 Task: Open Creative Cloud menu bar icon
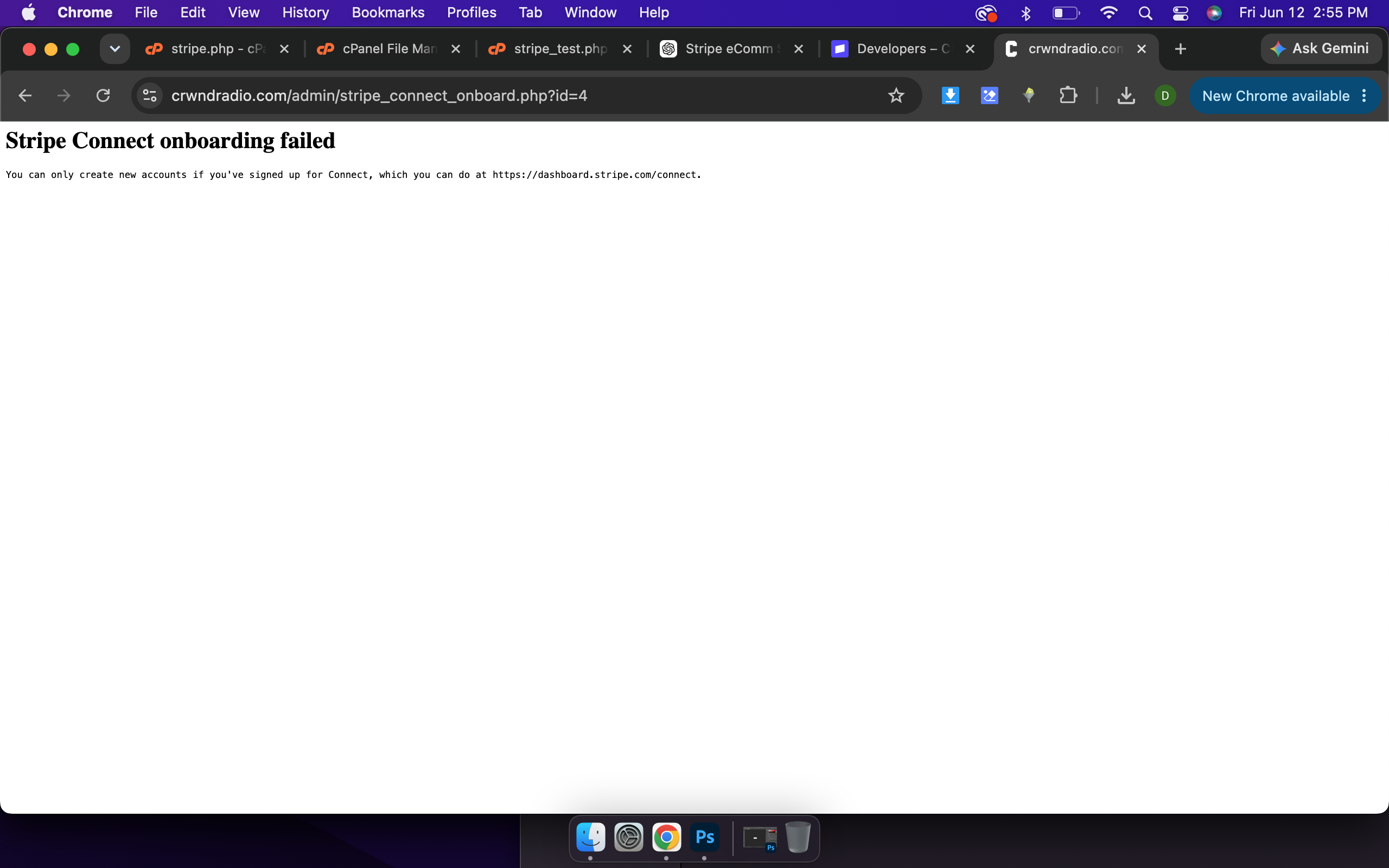pyautogui.click(x=986, y=12)
